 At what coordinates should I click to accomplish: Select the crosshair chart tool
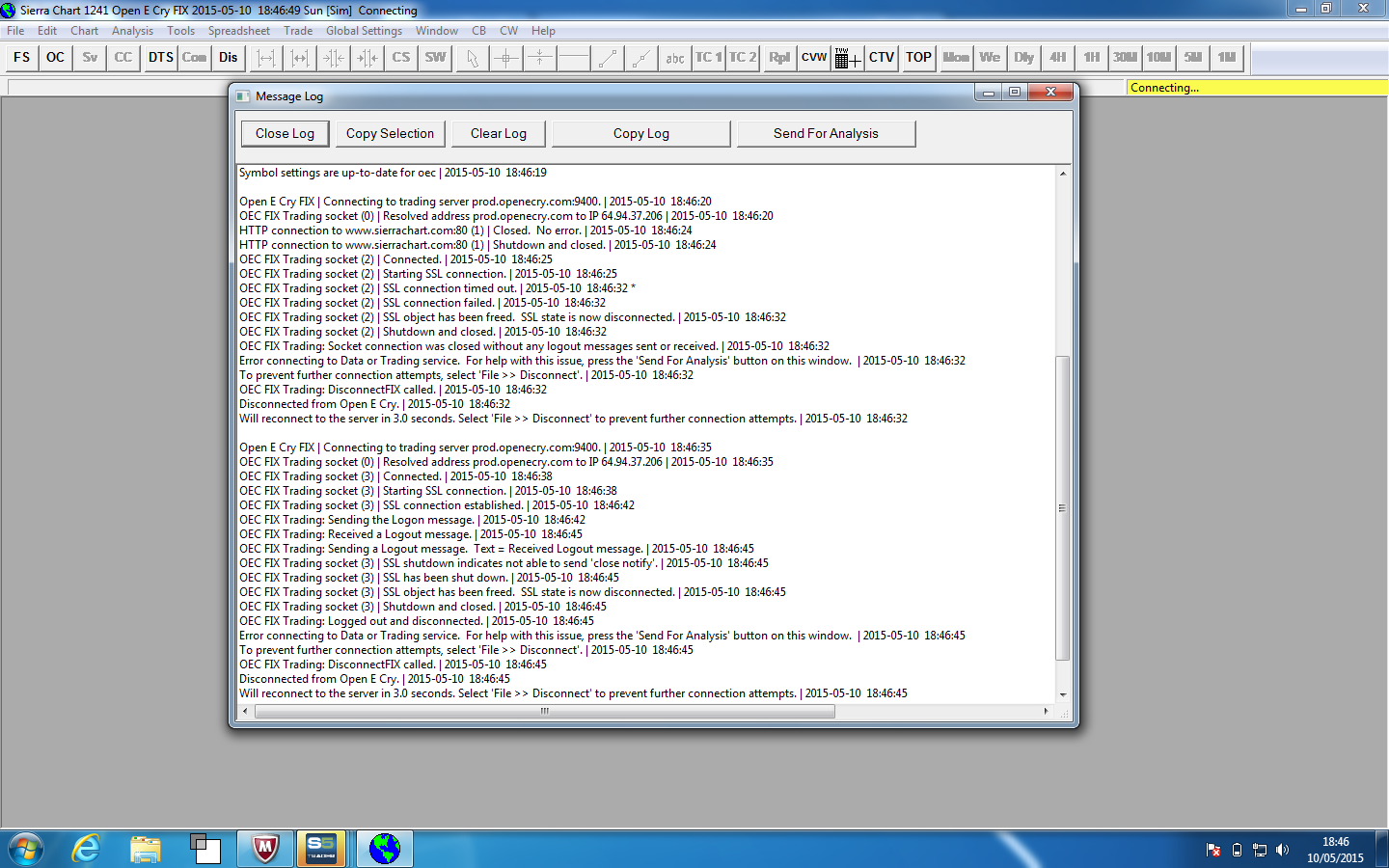(505, 58)
